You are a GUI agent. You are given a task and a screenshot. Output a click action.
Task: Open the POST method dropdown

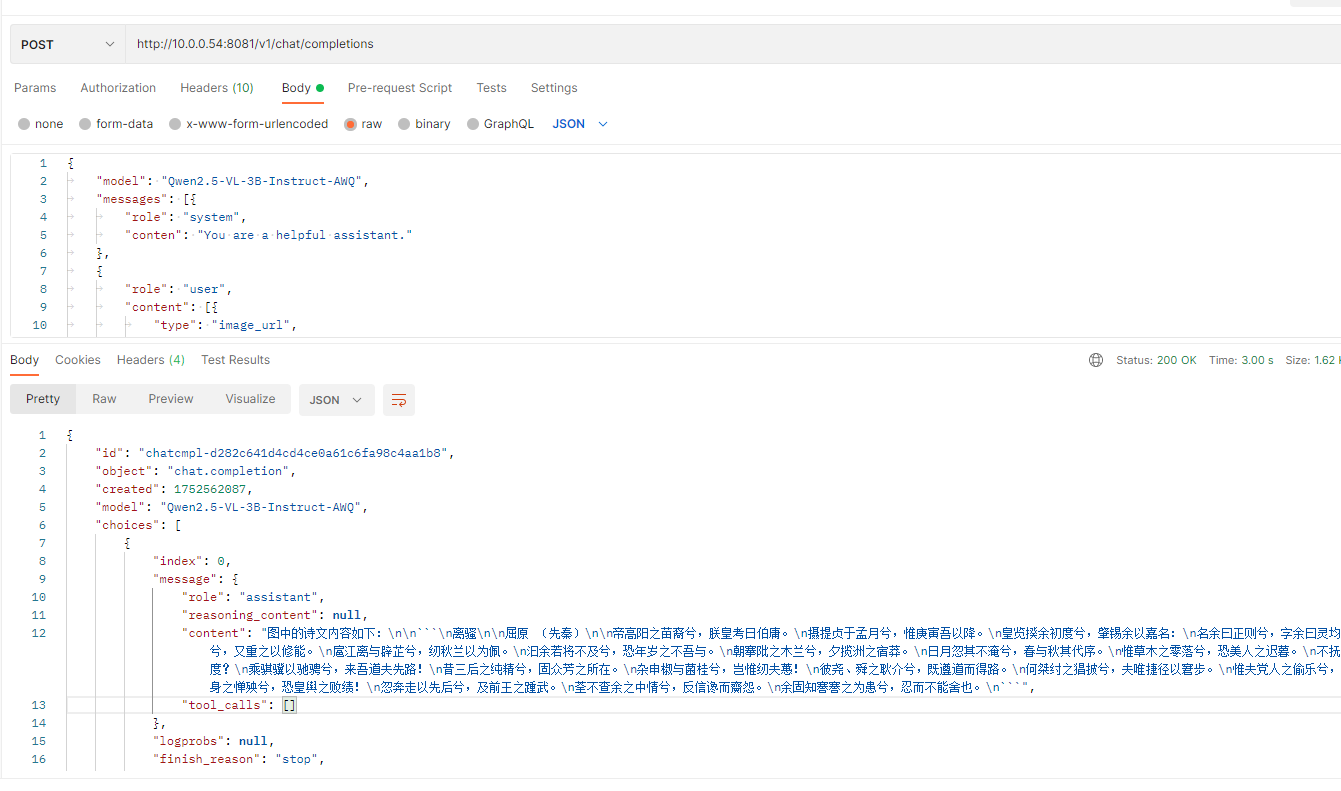pyautogui.click(x=68, y=44)
